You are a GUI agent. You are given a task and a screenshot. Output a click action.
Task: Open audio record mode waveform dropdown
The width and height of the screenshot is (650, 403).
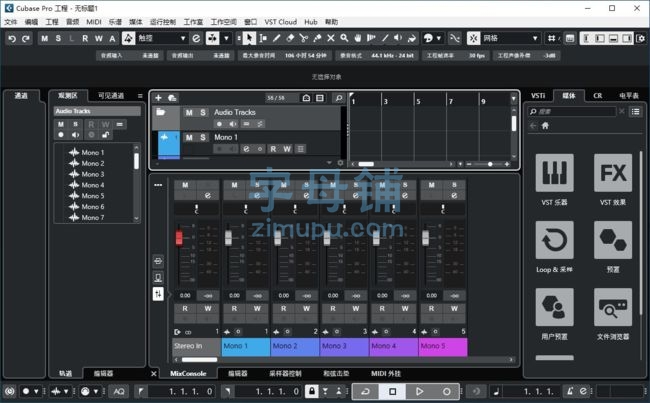(66, 391)
